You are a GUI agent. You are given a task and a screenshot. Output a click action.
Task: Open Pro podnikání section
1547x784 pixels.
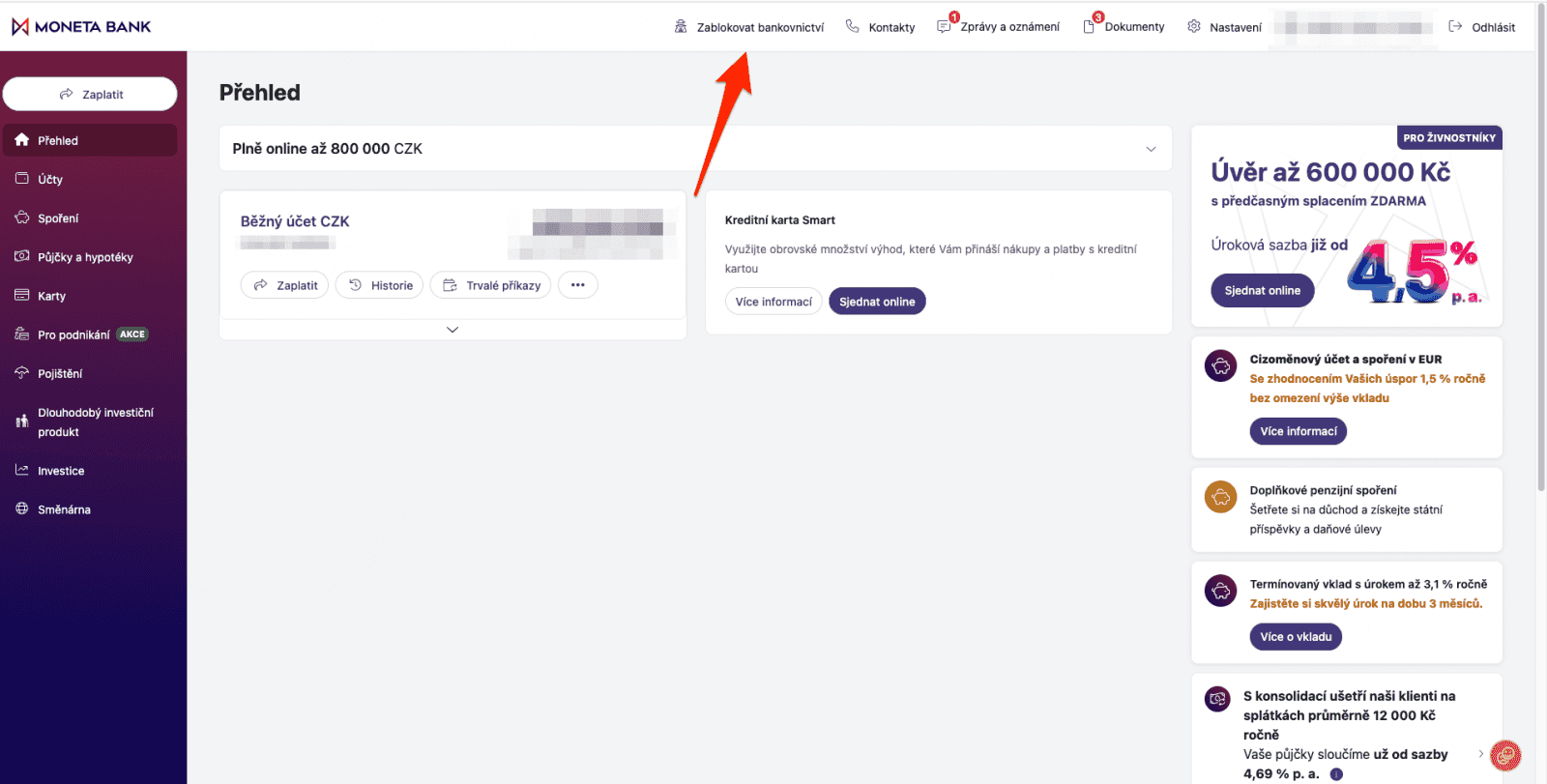tap(73, 334)
